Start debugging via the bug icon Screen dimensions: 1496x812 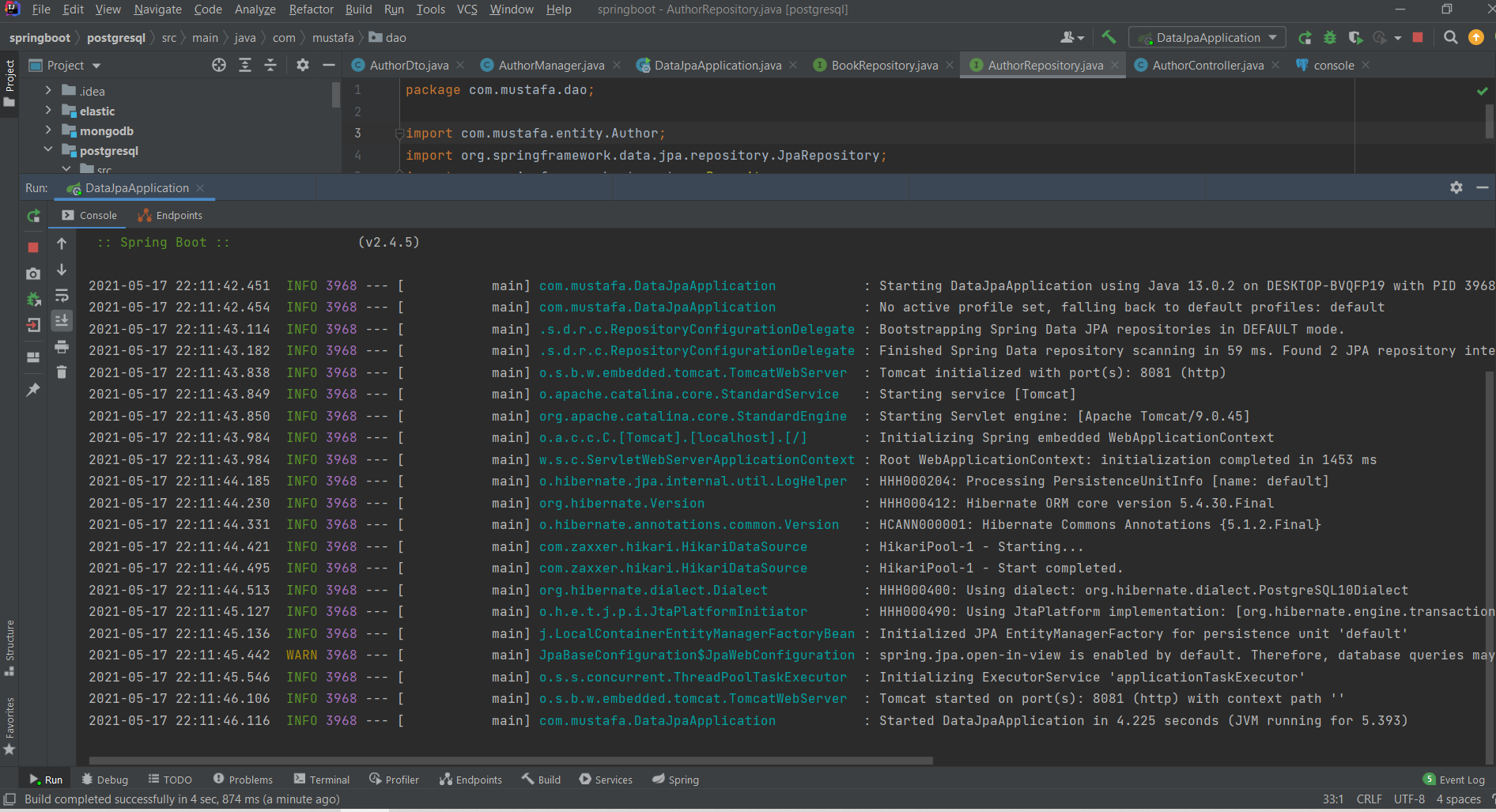click(x=1330, y=37)
